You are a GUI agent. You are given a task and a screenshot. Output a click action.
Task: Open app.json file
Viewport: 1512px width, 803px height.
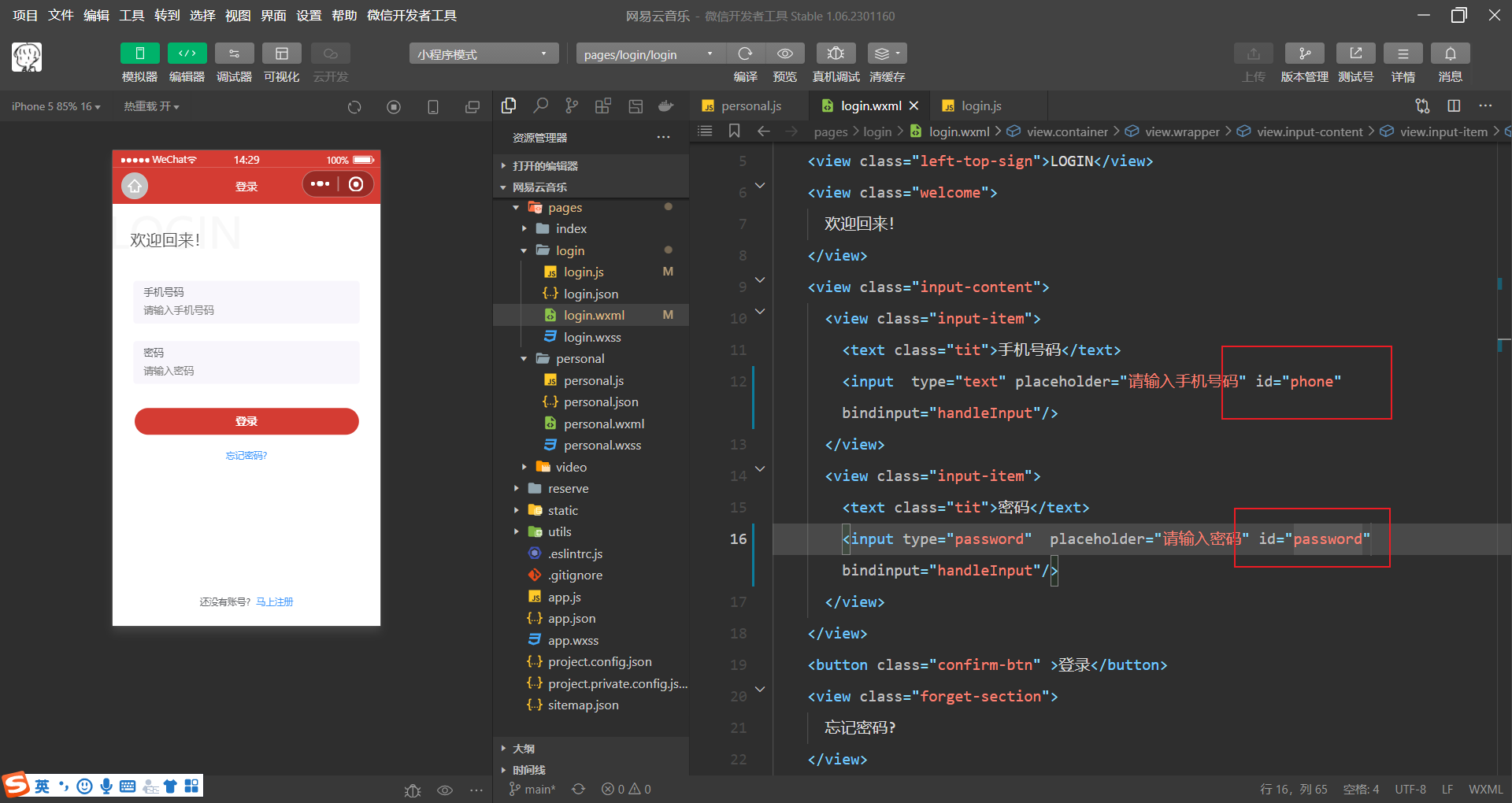click(591, 618)
